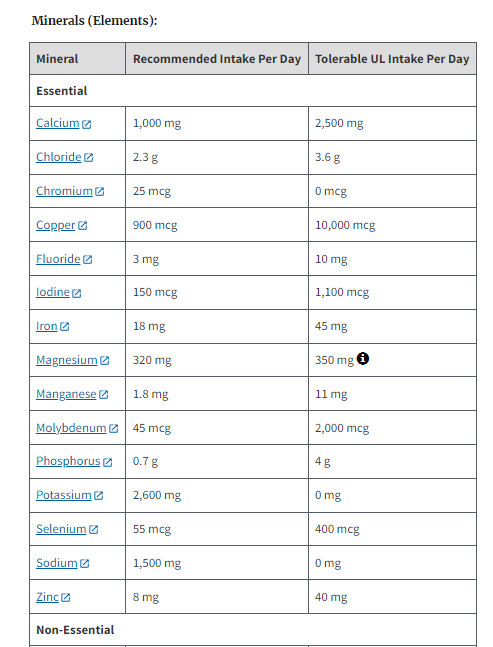The image size is (493, 647).
Task: Click the external-link icon beside Molybdenum
Action: [x=113, y=428]
